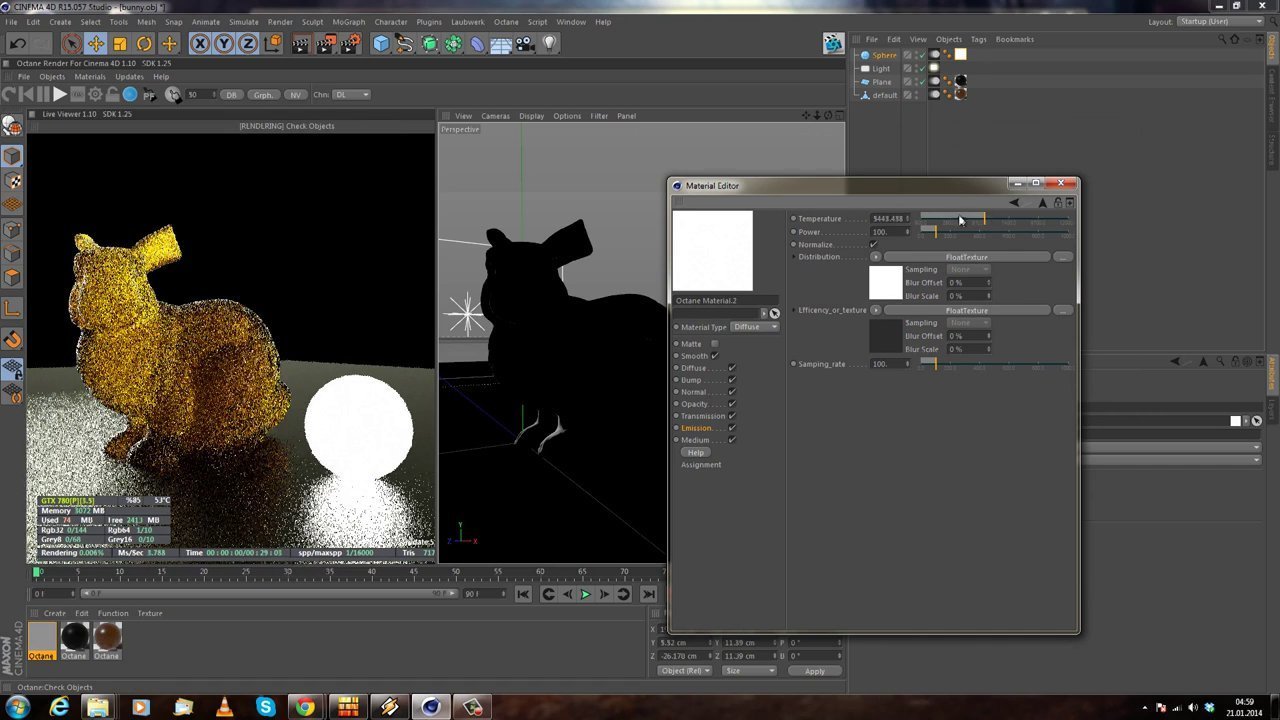The height and width of the screenshot is (720, 1280).
Task: Open the Materials menu in Octane window
Action: coord(90,77)
